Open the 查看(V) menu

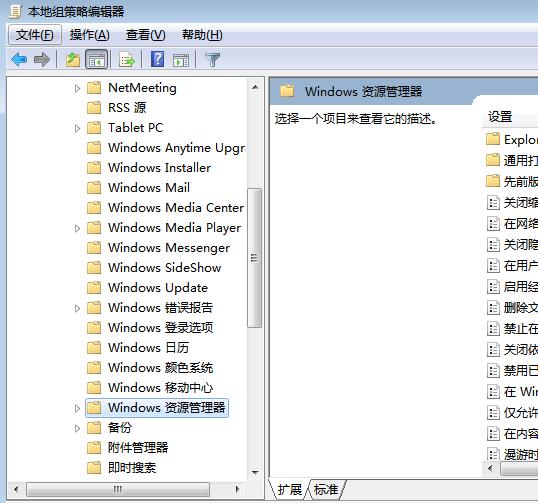[x=145, y=35]
